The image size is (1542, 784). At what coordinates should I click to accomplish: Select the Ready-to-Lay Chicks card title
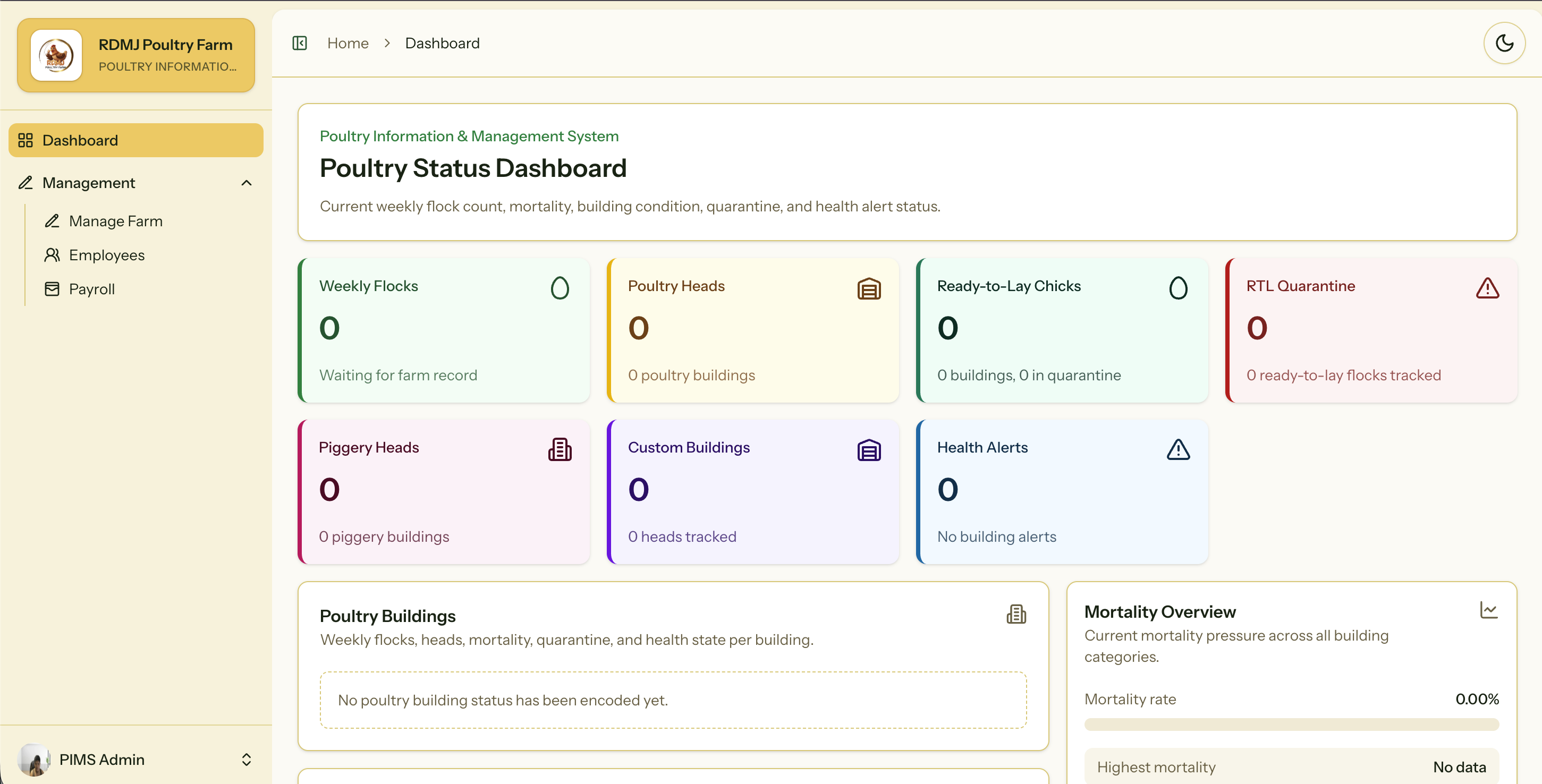1009,286
